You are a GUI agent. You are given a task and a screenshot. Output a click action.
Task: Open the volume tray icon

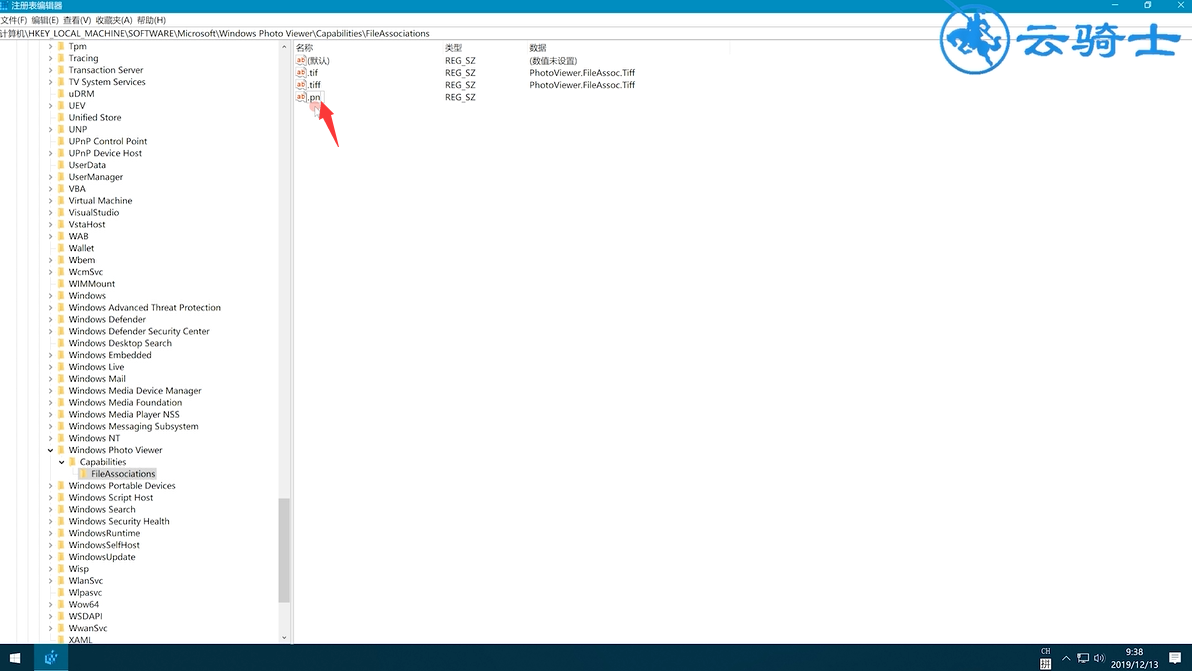pos(1099,658)
